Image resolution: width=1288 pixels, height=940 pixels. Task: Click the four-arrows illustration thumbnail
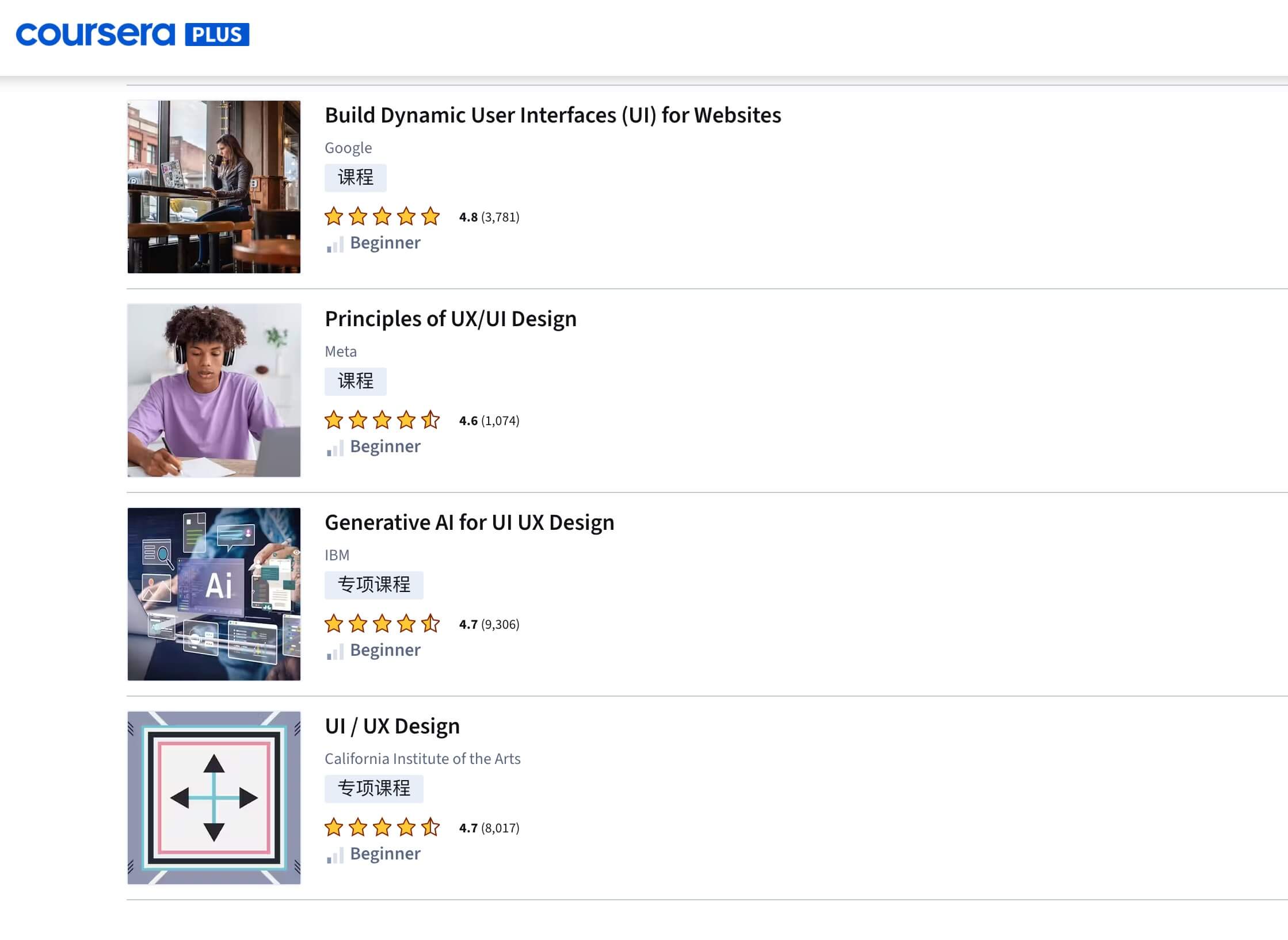[x=214, y=797]
